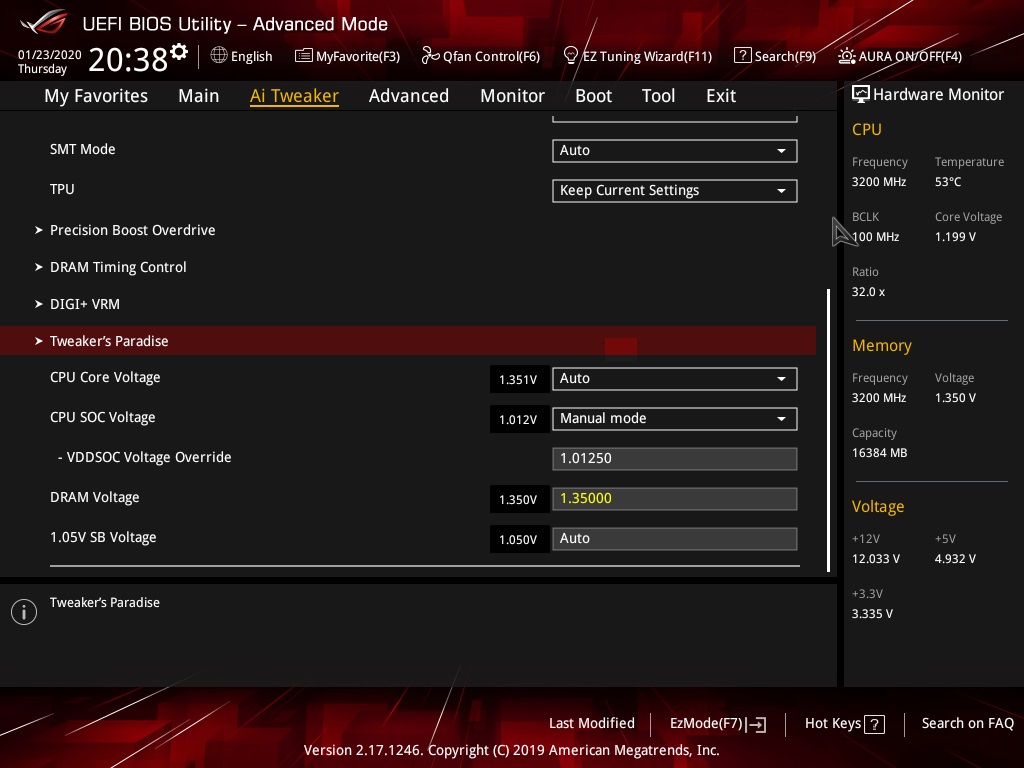This screenshot has height=768, width=1024.
Task: Click CPU temperature value 53°C
Action: click(948, 182)
